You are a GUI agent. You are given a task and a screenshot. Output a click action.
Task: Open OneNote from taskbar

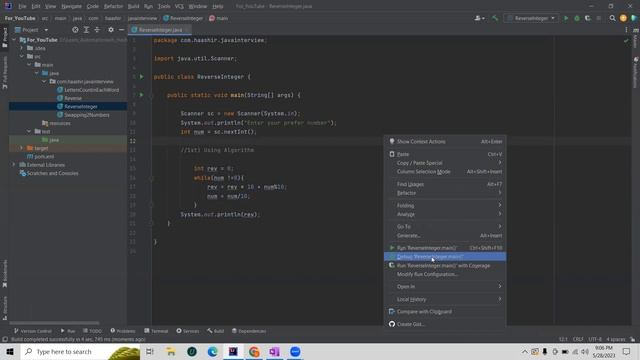(x=274, y=351)
